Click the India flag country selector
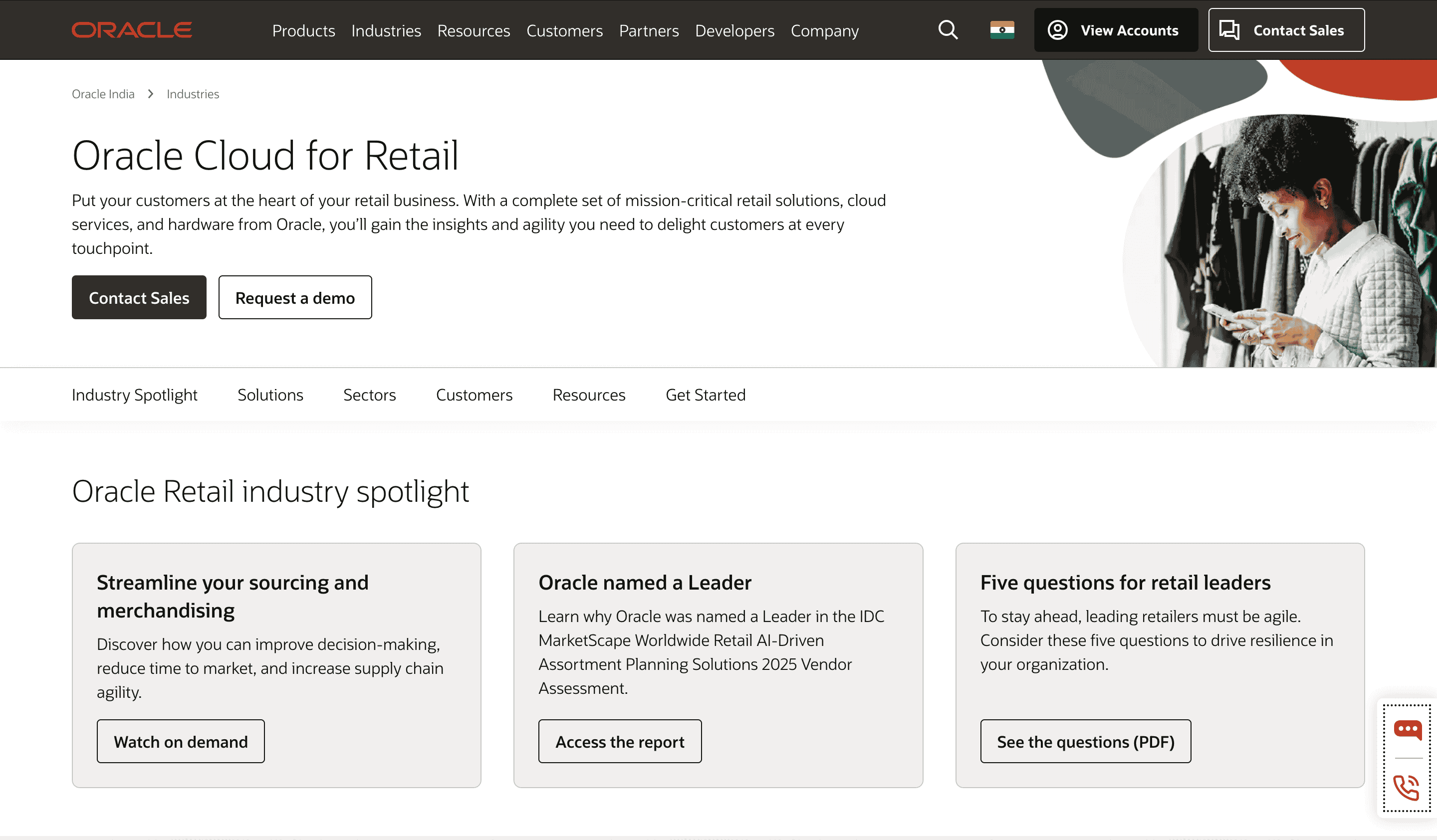This screenshot has height=840, width=1437. [x=1002, y=29]
